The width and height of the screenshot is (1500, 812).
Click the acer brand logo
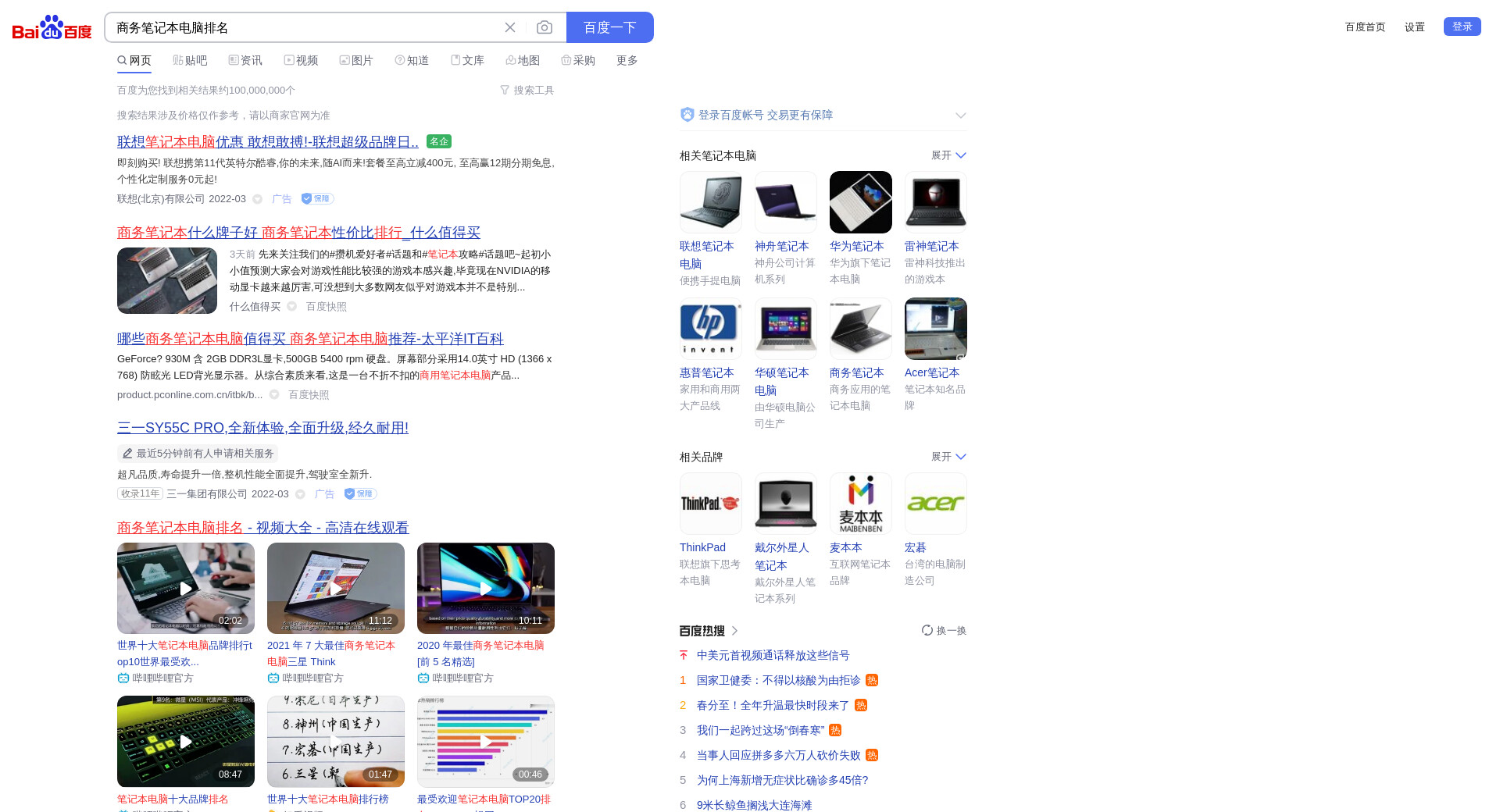[x=935, y=504]
